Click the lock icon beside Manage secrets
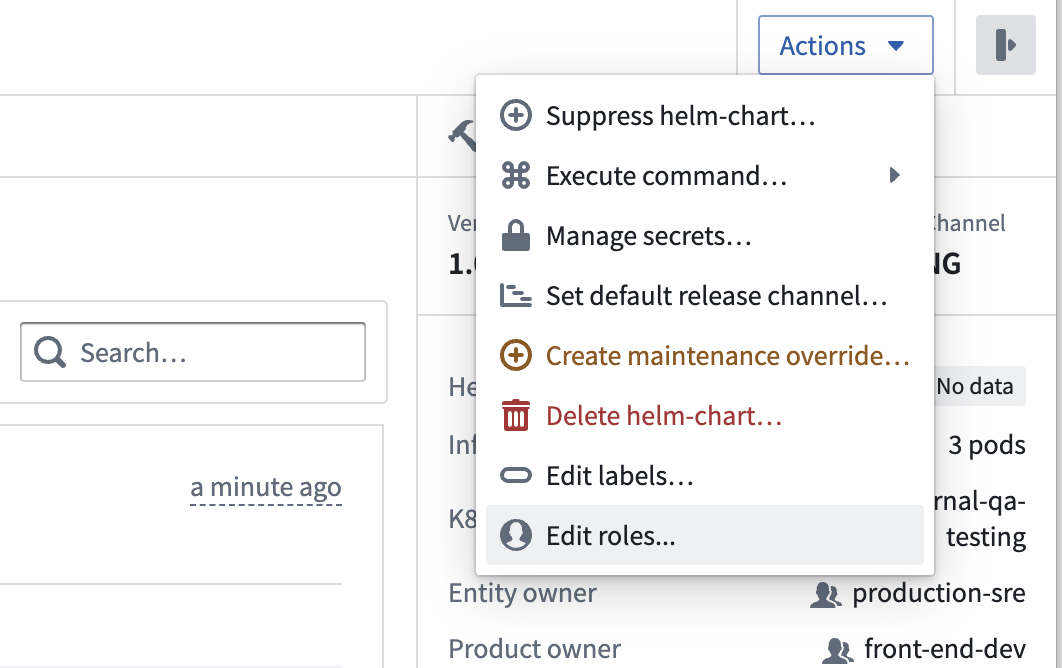 pos(515,235)
